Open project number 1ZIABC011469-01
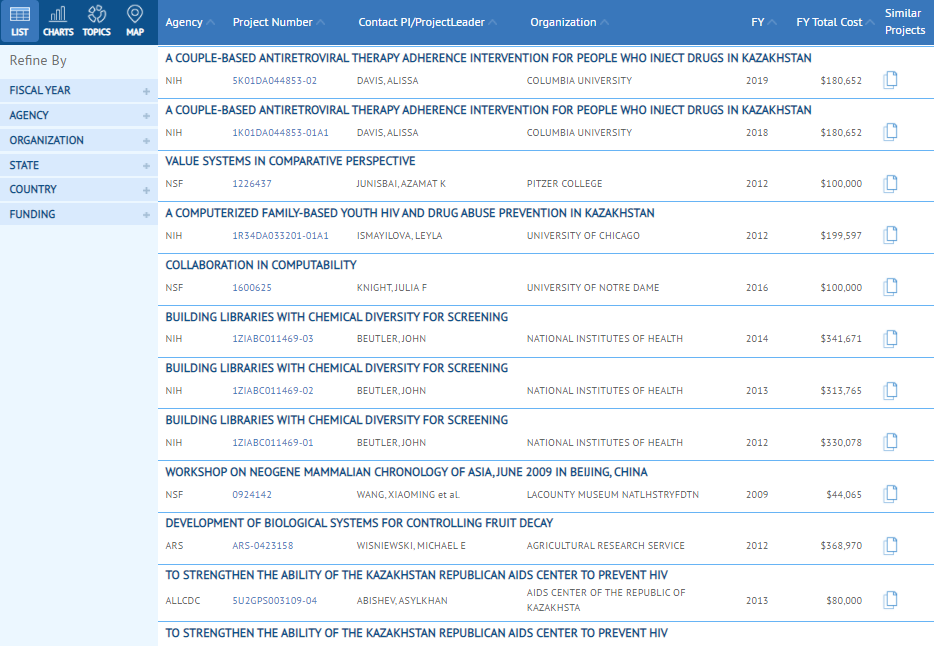Screen dimensions: 934x646 point(272,443)
